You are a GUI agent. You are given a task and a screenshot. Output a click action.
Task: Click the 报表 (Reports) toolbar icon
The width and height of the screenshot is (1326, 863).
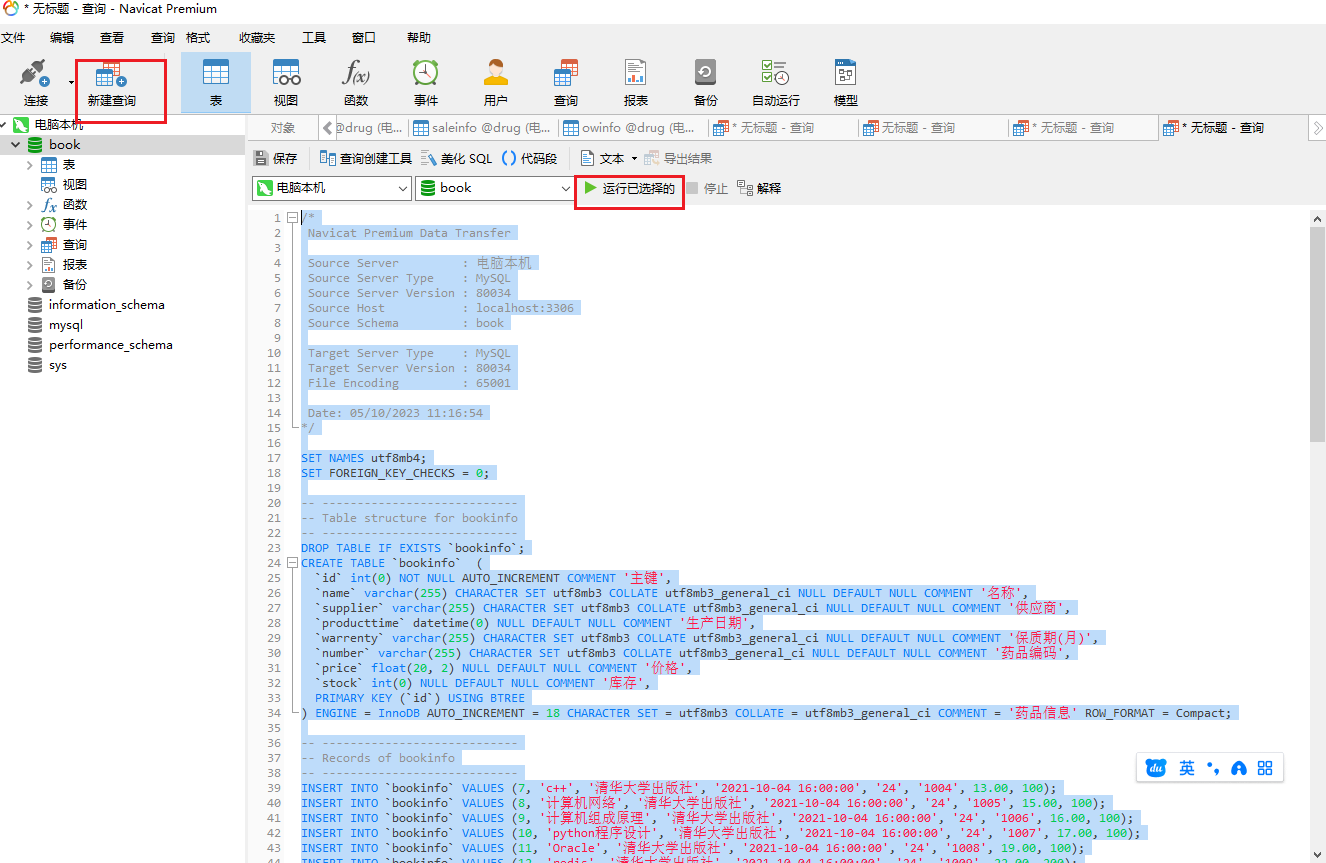pyautogui.click(x=635, y=82)
